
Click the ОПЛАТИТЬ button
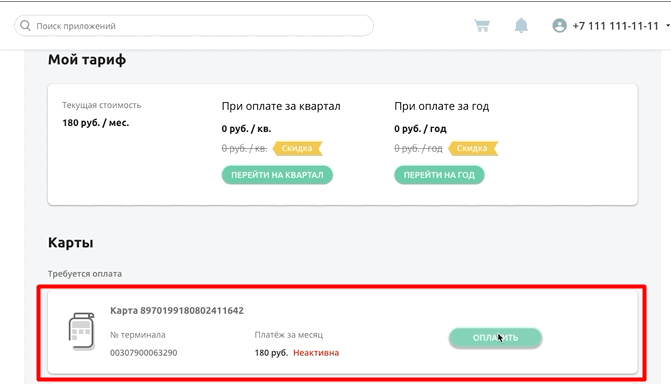click(495, 337)
